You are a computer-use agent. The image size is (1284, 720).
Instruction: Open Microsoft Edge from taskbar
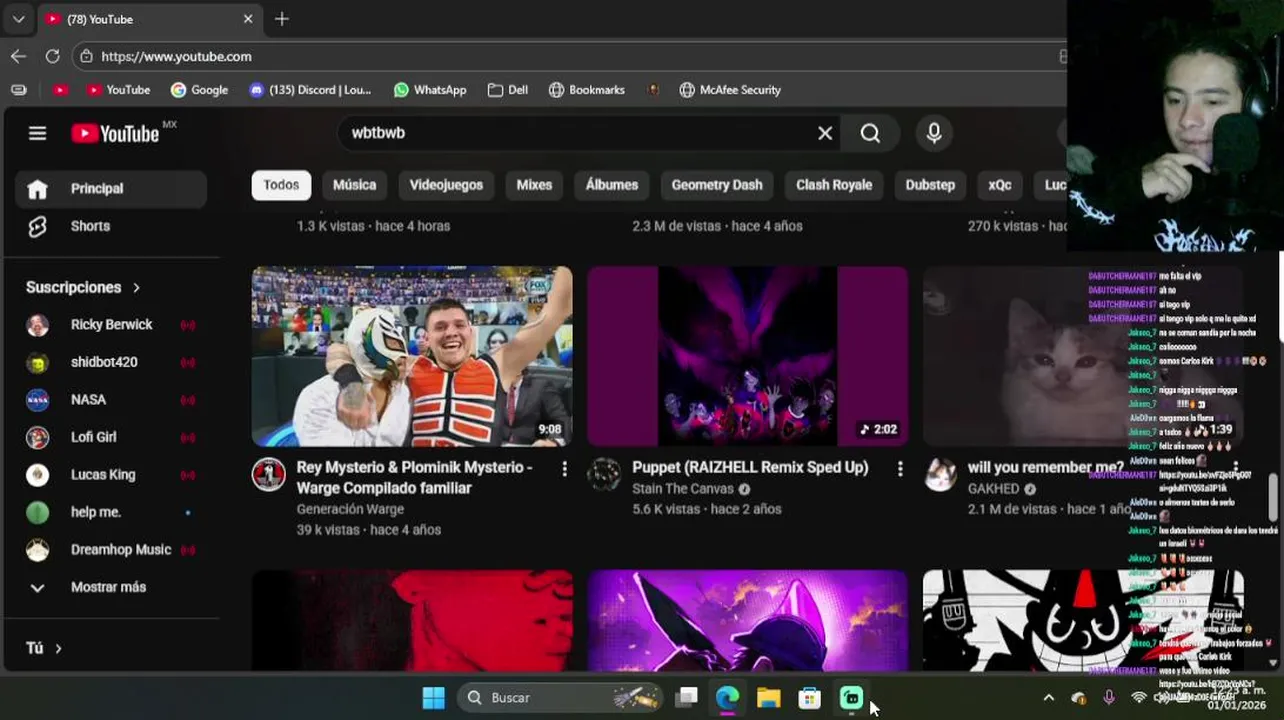727,698
